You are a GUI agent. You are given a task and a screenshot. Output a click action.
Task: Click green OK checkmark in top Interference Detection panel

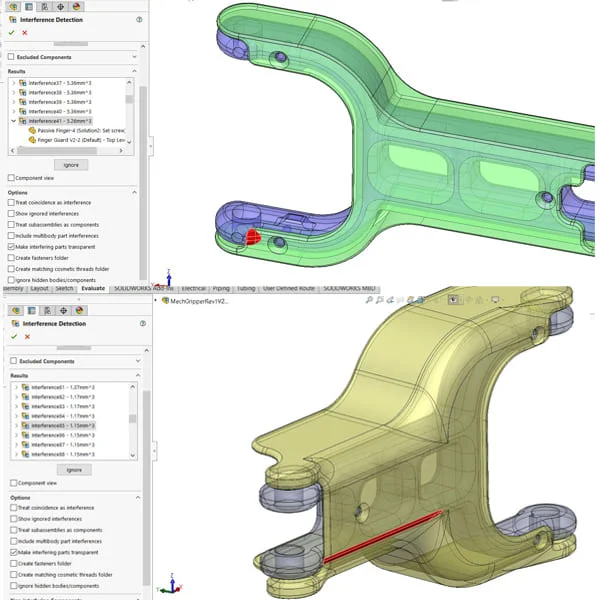[11, 33]
